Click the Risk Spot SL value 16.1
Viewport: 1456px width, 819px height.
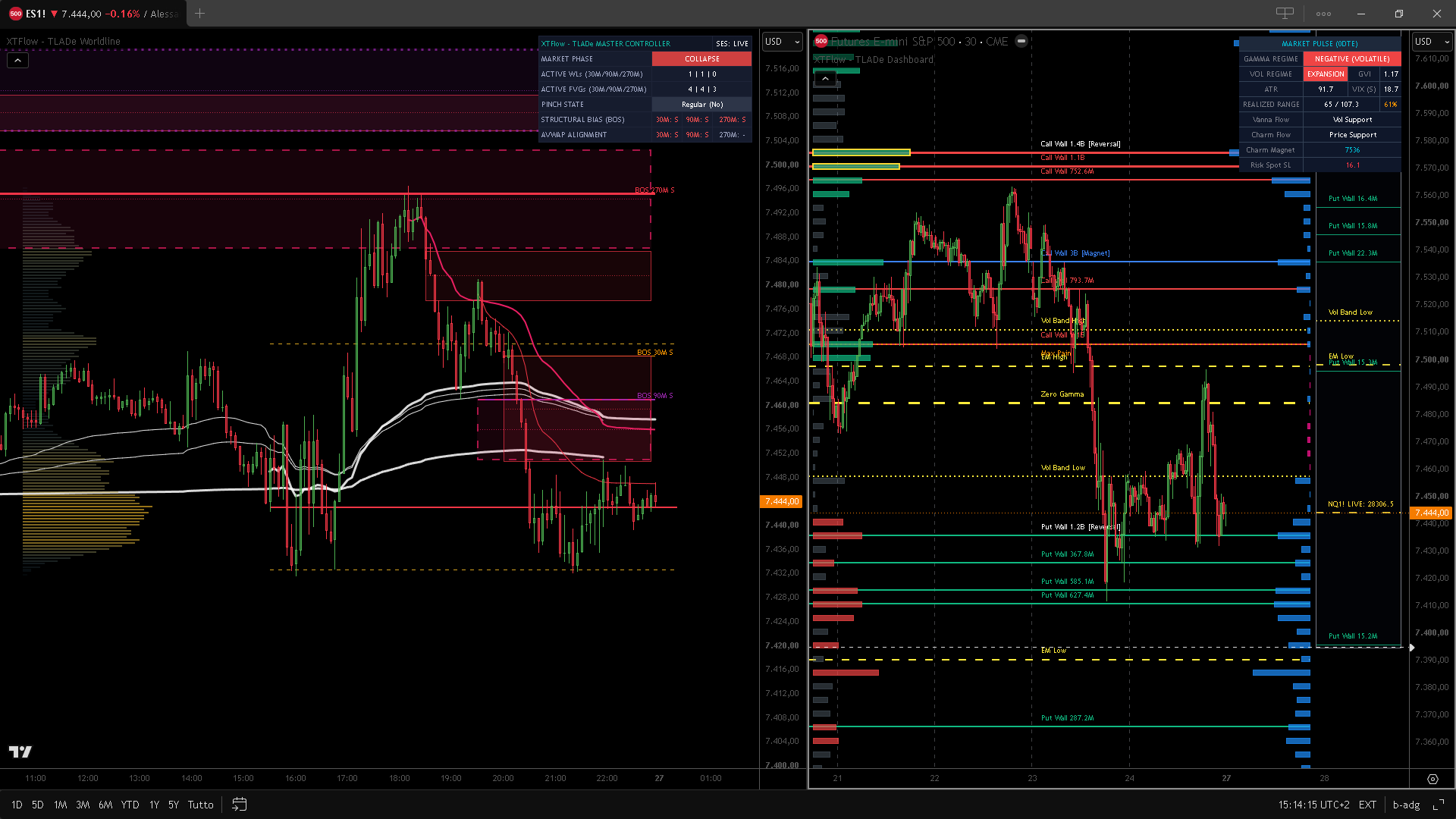coord(1352,165)
